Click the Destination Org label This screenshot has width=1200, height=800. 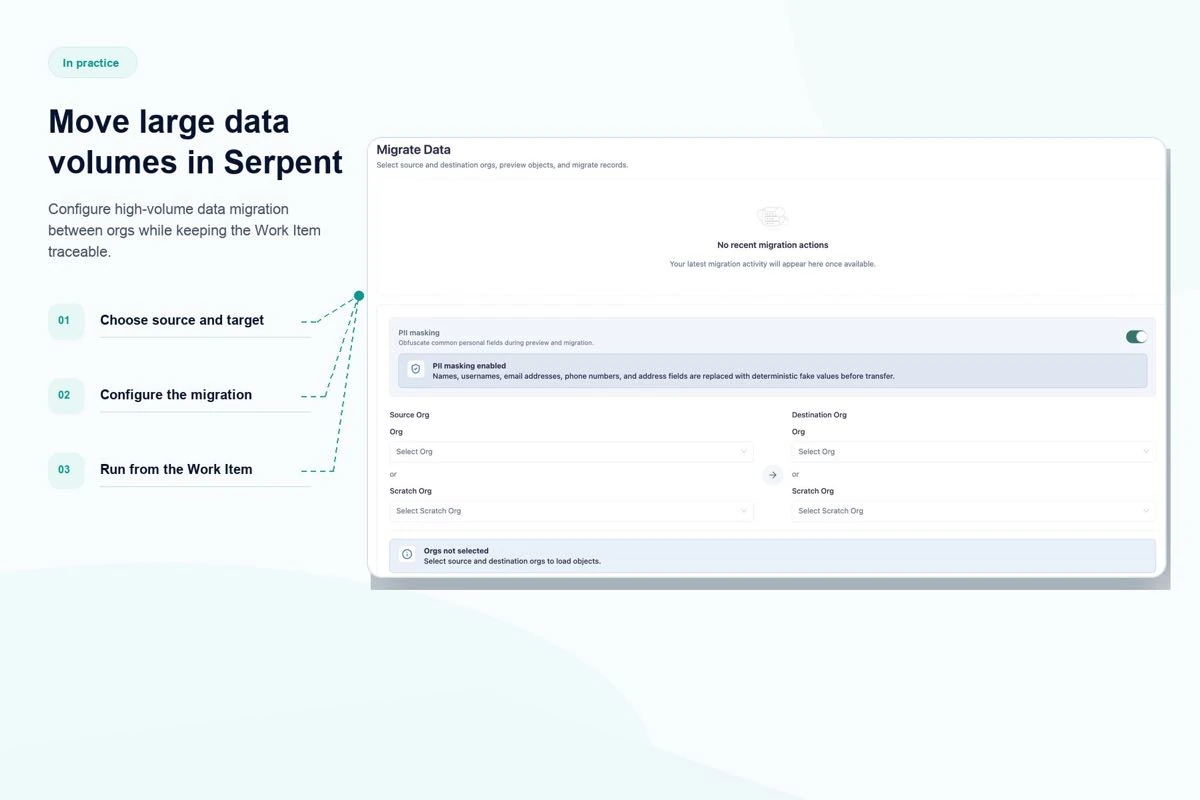pos(819,415)
